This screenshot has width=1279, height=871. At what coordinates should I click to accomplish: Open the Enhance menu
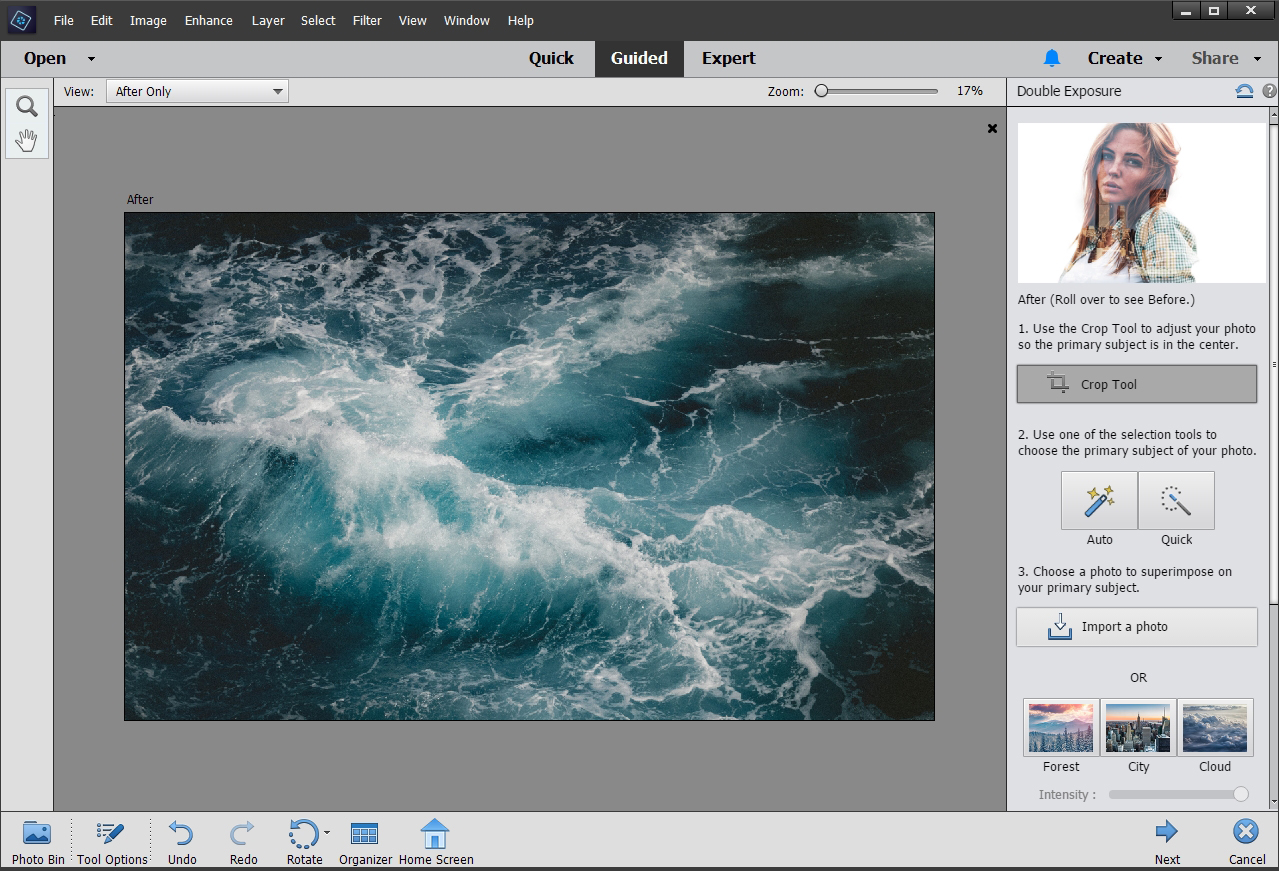coord(208,20)
